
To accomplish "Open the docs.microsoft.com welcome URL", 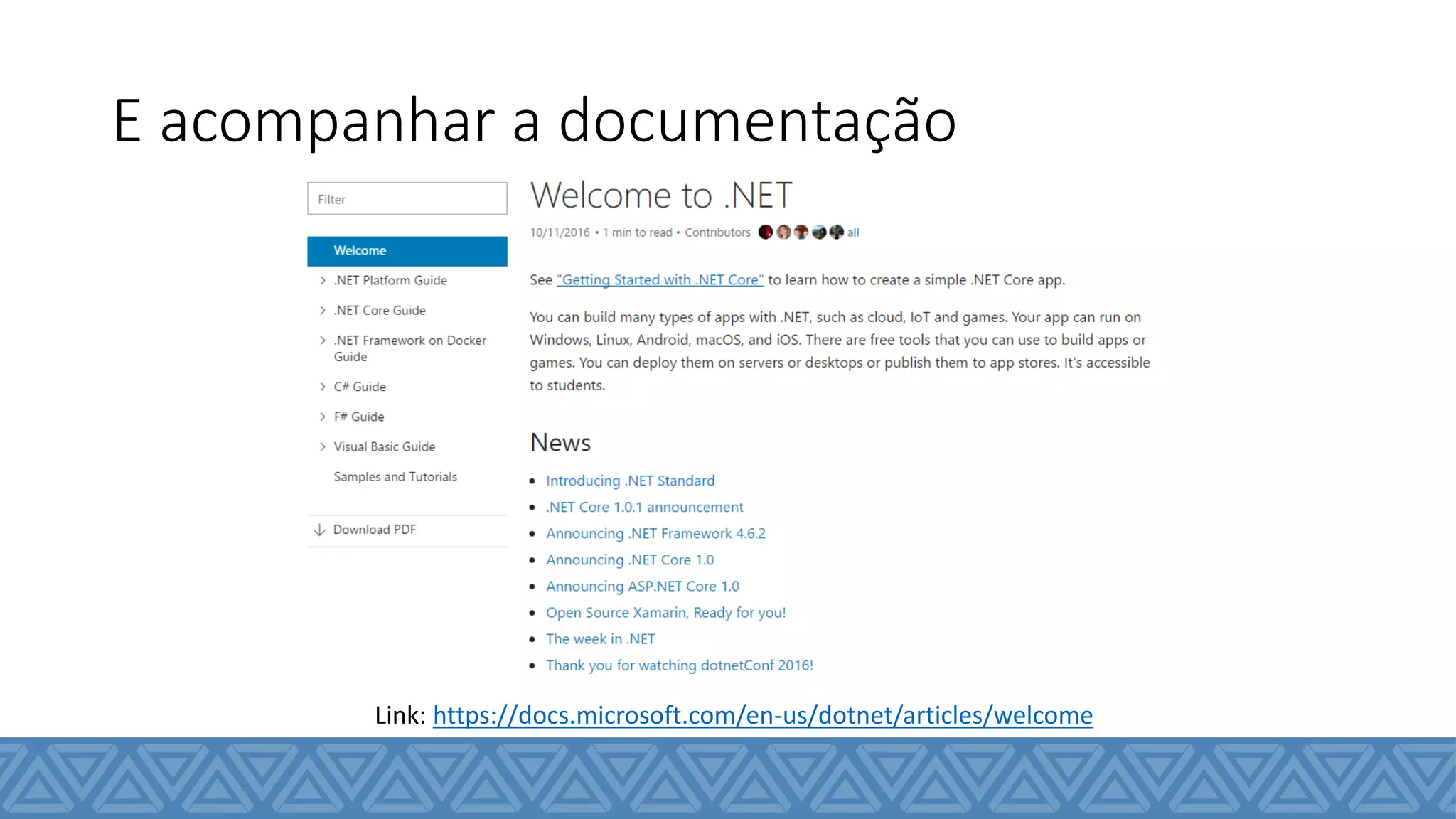I will point(762,715).
